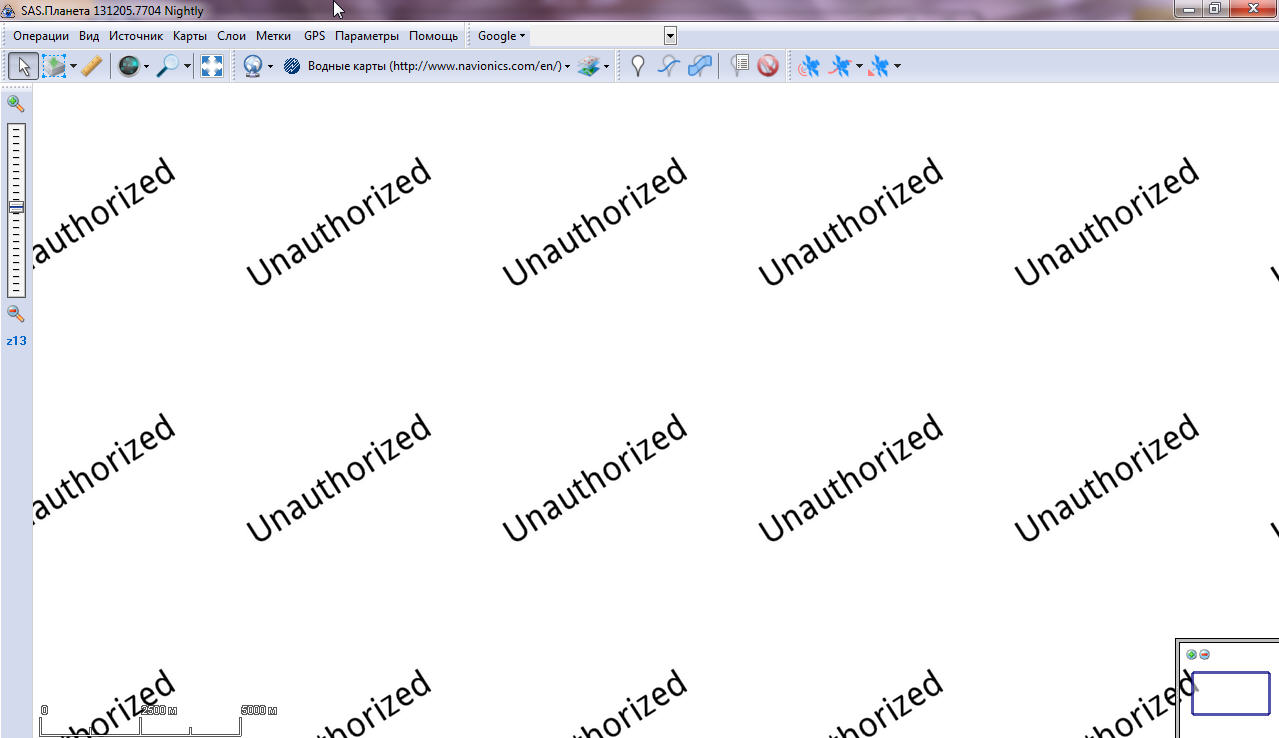The image size is (1279, 738).
Task: Activate the ruler distance measurement tool
Action: 91,67
